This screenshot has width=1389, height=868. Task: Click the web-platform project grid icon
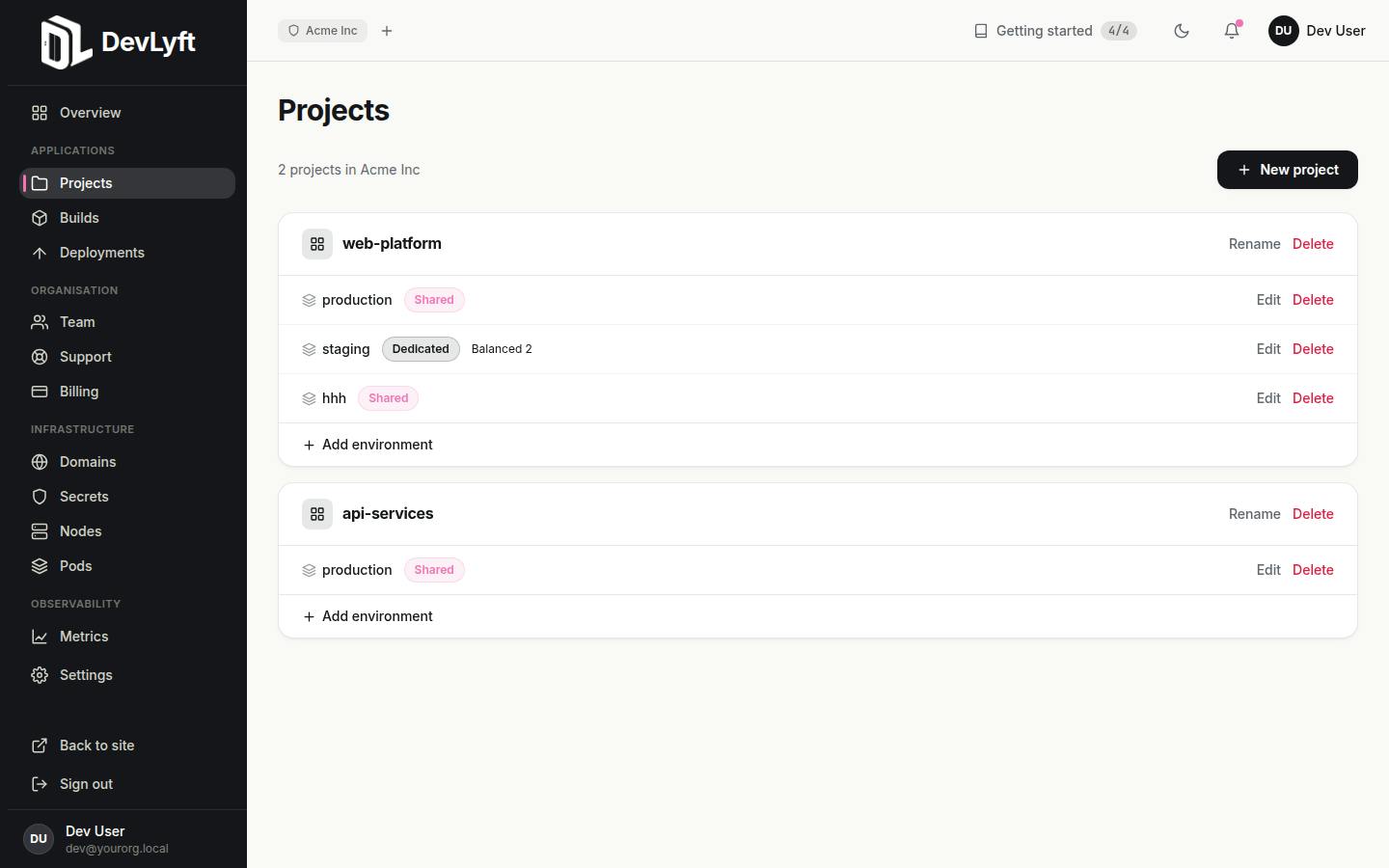coord(317,244)
